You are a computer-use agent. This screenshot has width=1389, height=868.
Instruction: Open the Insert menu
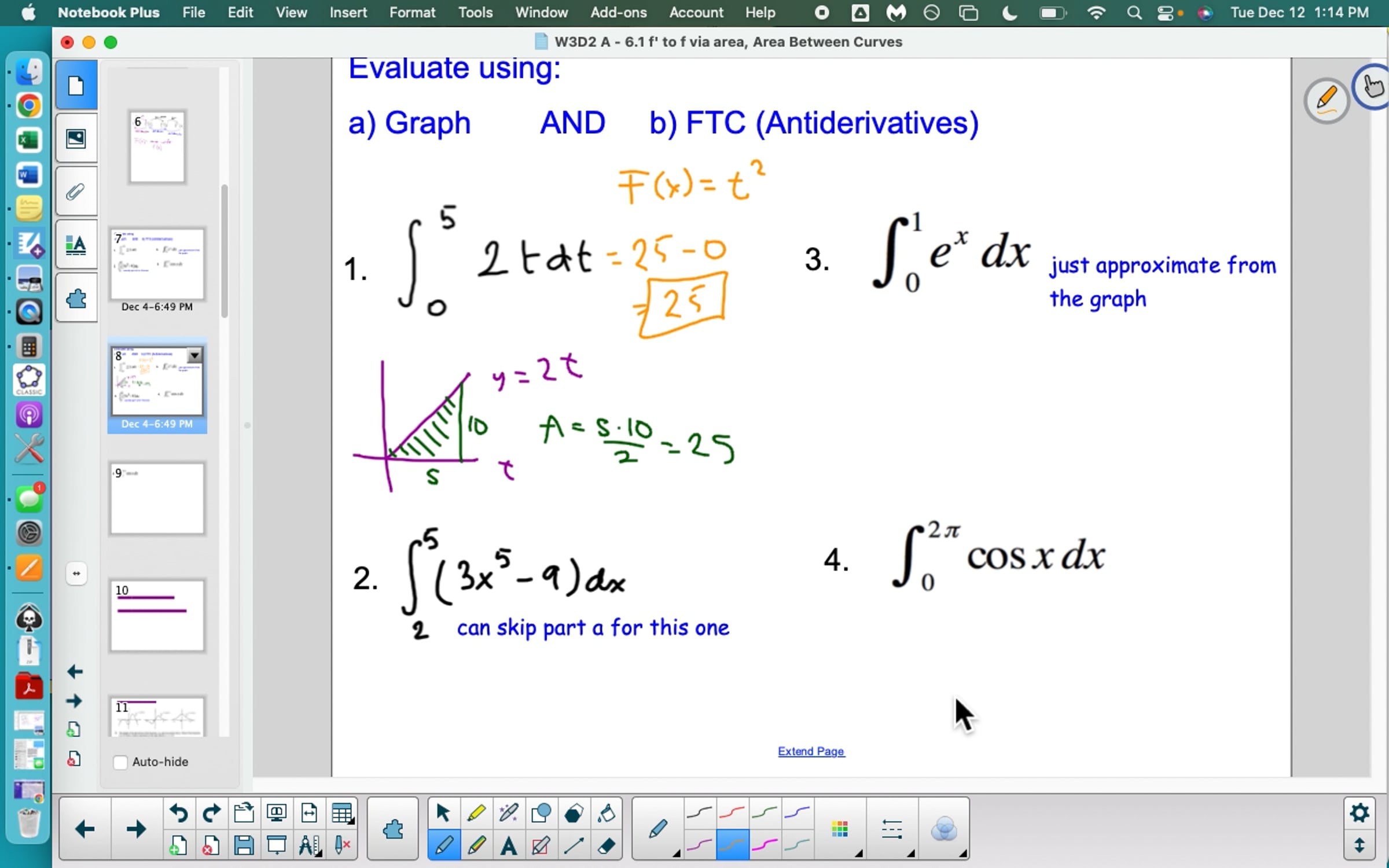[x=348, y=13]
